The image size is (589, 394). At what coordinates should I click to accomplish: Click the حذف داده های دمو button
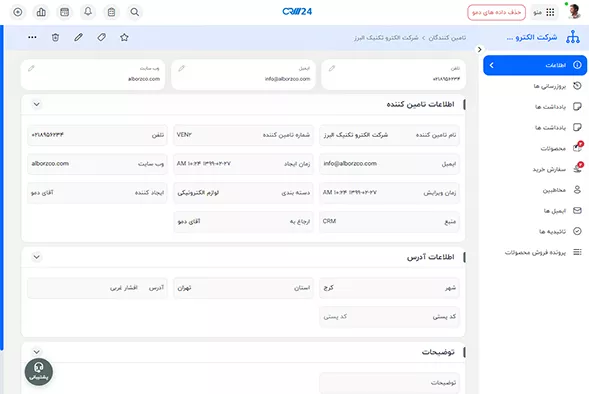496,12
